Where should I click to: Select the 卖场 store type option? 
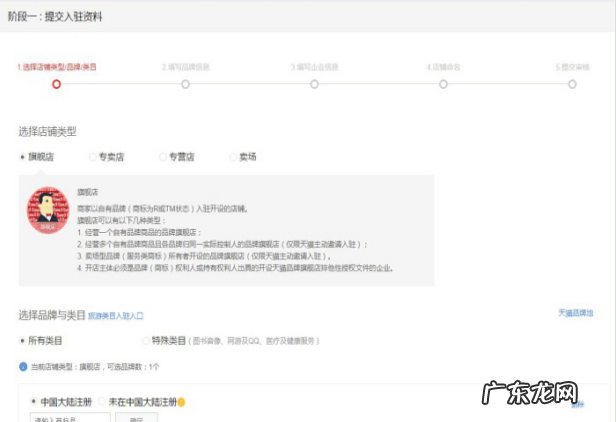tap(233, 157)
